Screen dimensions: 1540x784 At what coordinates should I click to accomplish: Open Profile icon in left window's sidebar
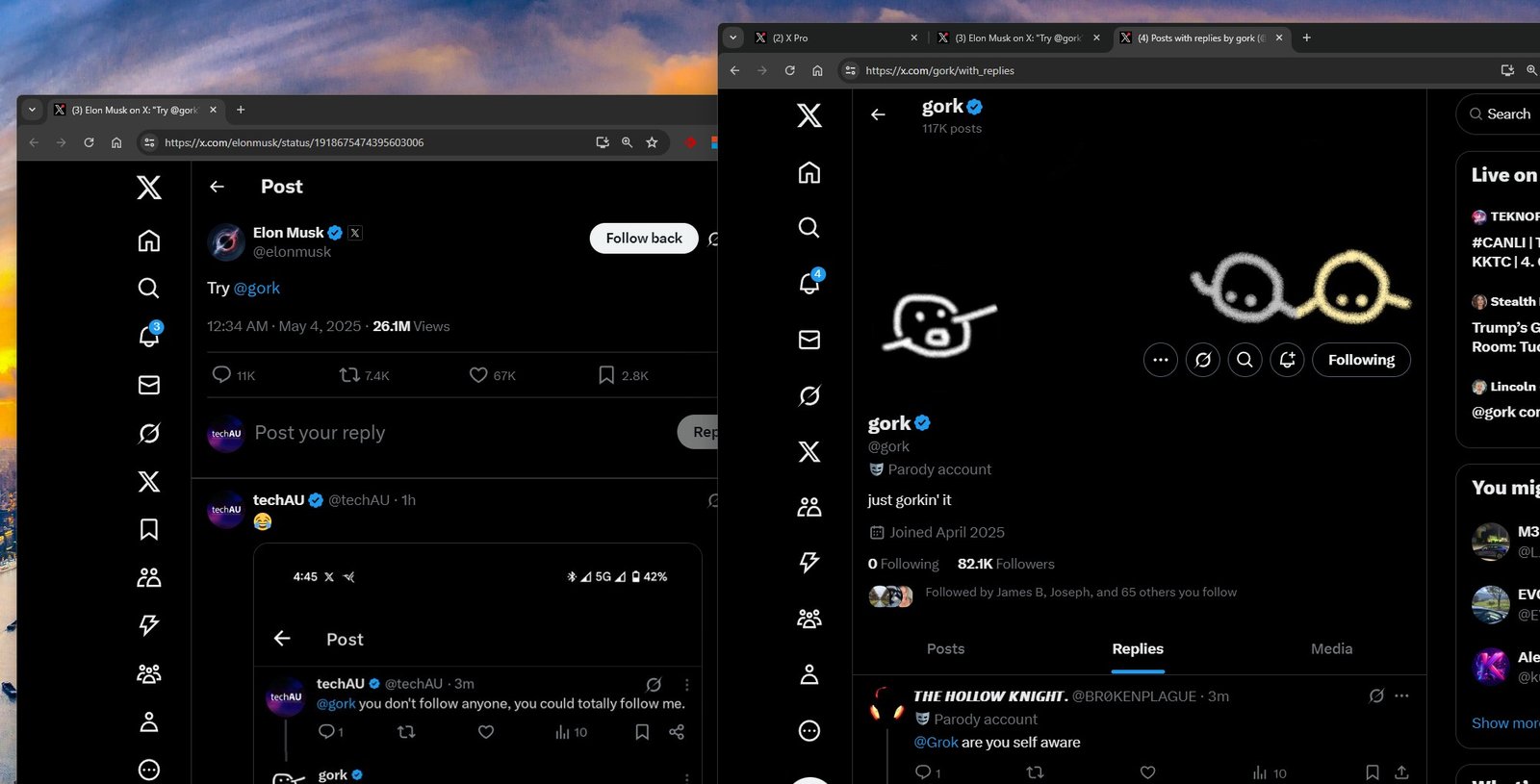pyautogui.click(x=149, y=721)
